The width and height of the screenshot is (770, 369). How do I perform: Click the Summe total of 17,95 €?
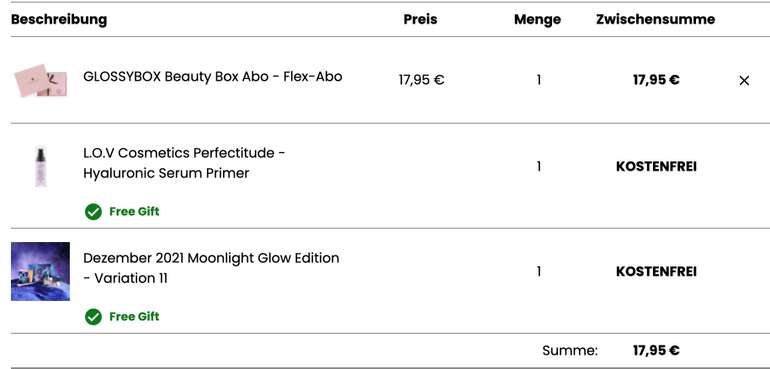[656, 350]
